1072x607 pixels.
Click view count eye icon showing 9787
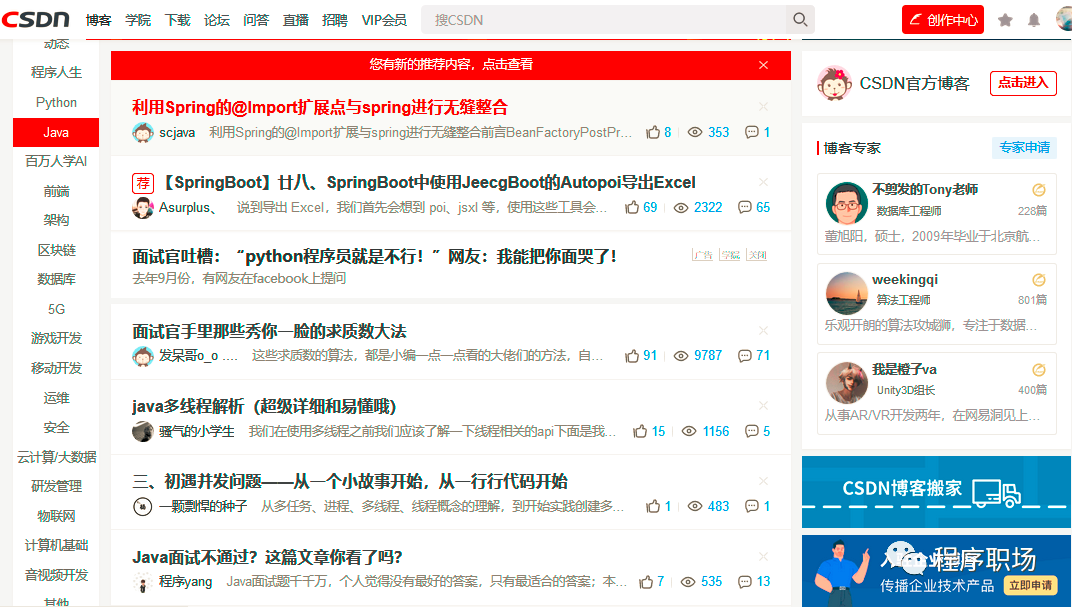[x=681, y=356]
